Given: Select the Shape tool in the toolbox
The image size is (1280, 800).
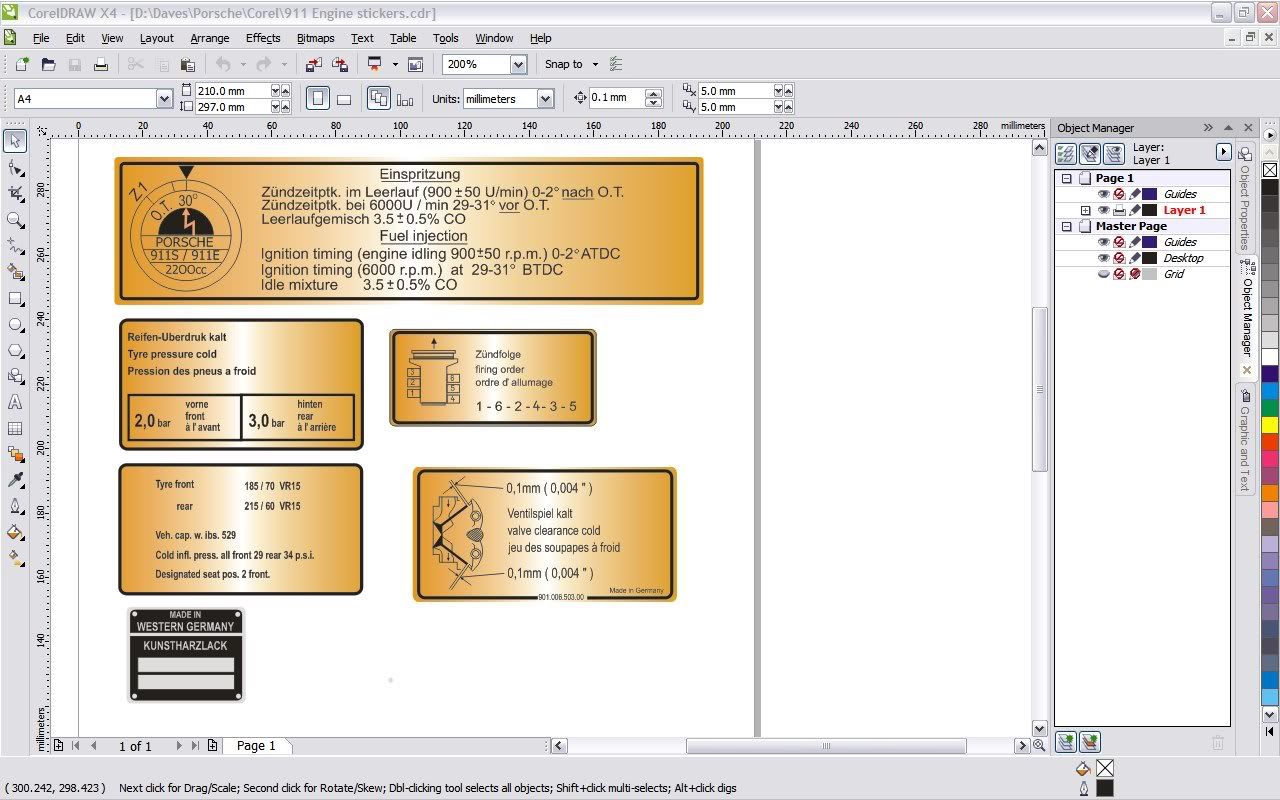Looking at the screenshot, I should (x=15, y=167).
